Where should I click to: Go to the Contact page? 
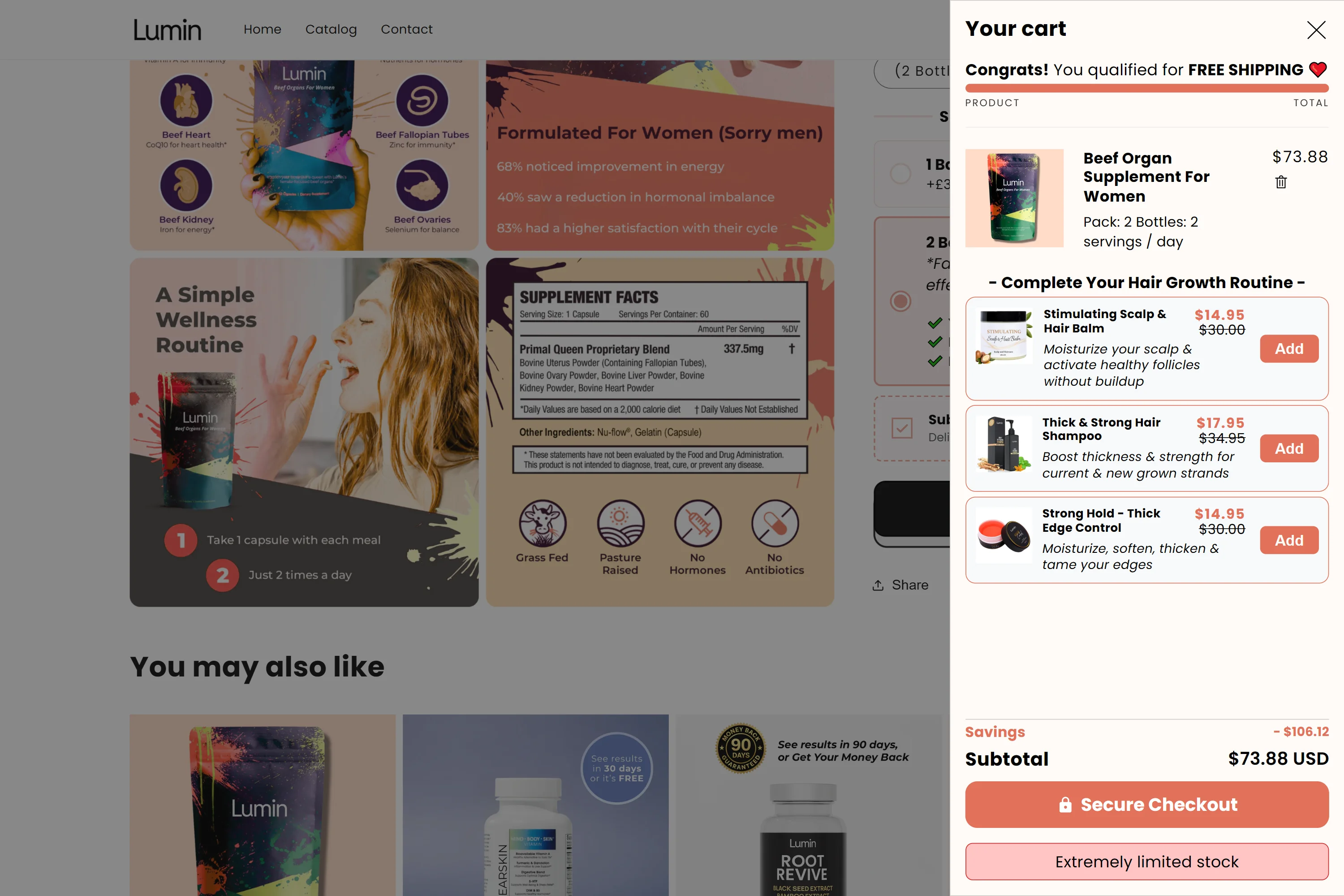coord(406,29)
